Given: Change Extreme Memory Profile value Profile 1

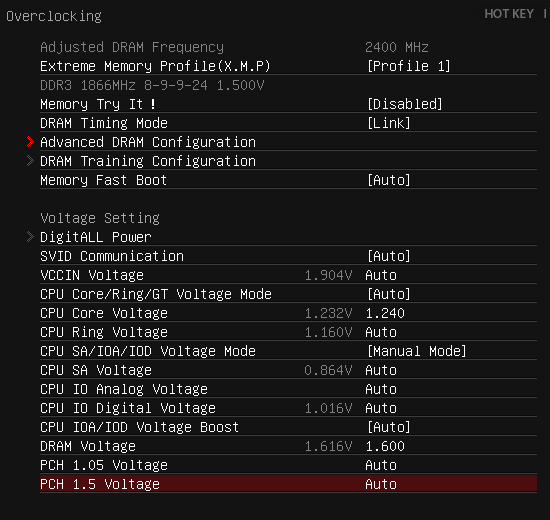Looking at the screenshot, I should click(x=409, y=66).
